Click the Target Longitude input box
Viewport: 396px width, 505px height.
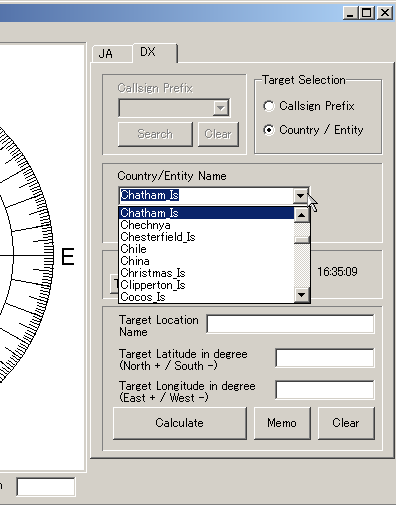tap(325, 390)
